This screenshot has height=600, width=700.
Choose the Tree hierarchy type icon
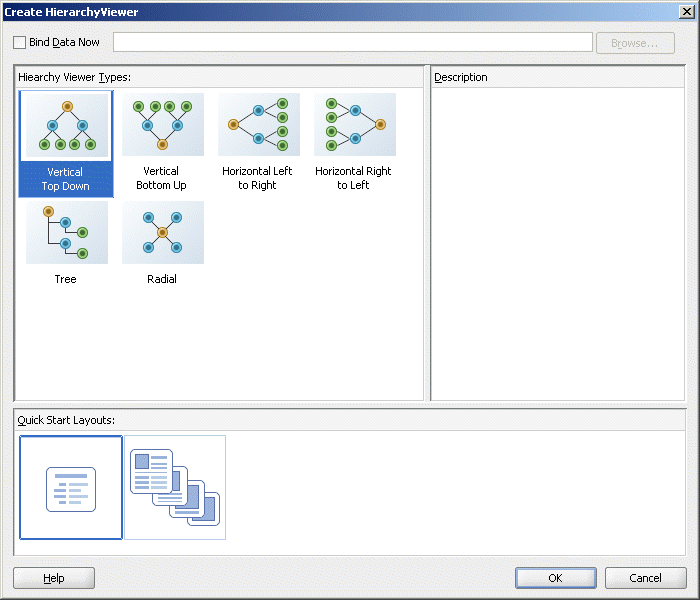[67, 232]
